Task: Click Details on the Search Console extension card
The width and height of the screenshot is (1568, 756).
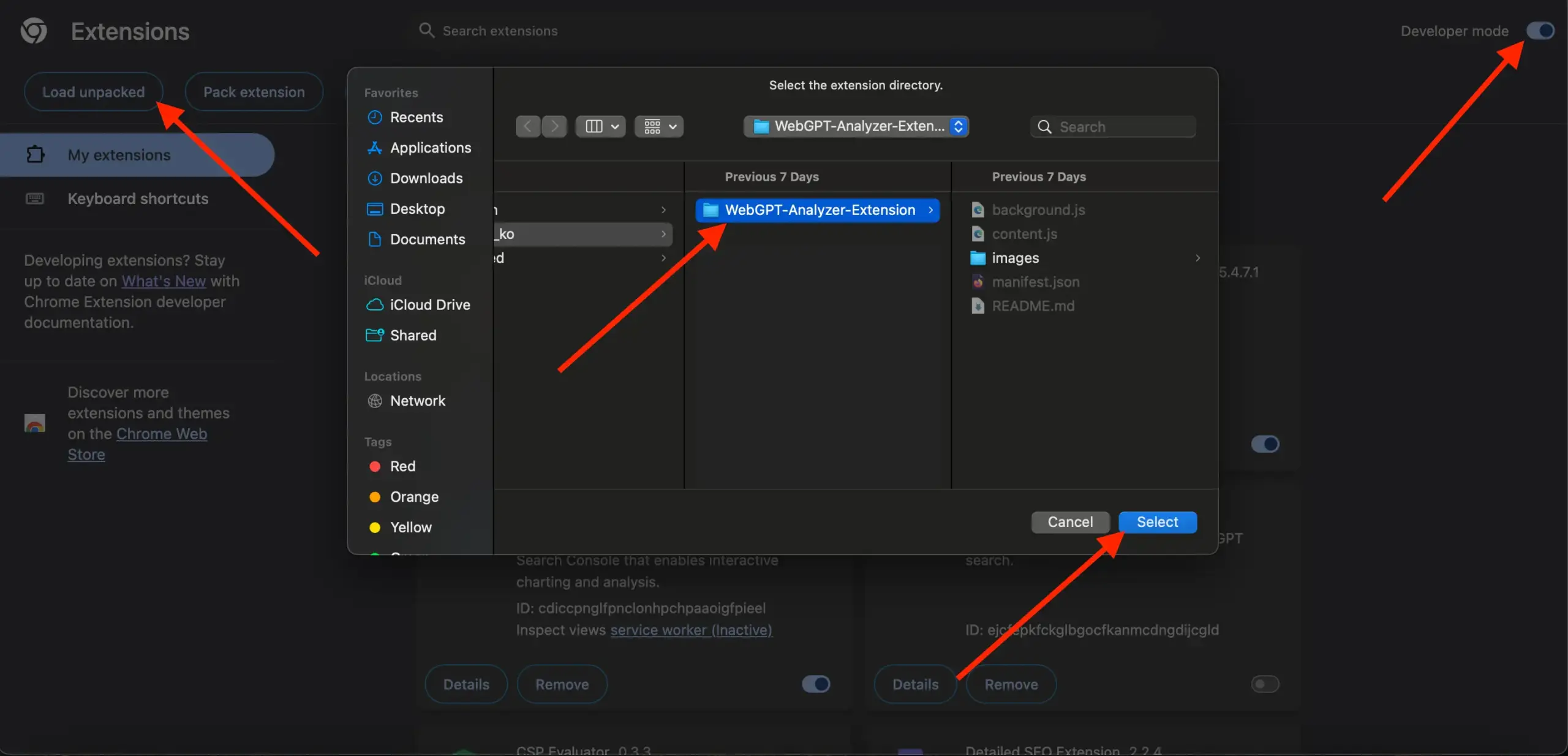Action: tap(466, 684)
